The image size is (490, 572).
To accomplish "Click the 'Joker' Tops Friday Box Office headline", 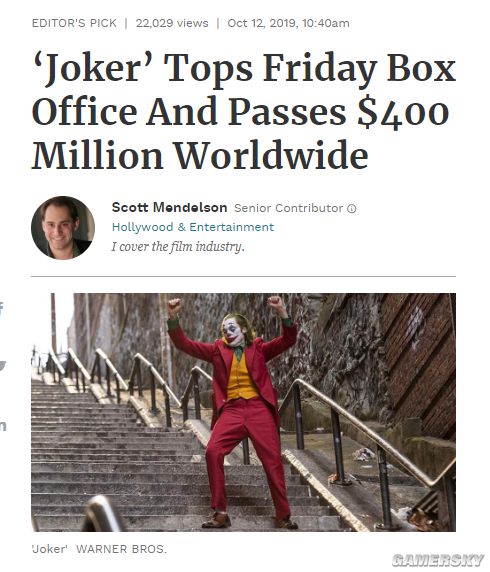I will tap(244, 111).
